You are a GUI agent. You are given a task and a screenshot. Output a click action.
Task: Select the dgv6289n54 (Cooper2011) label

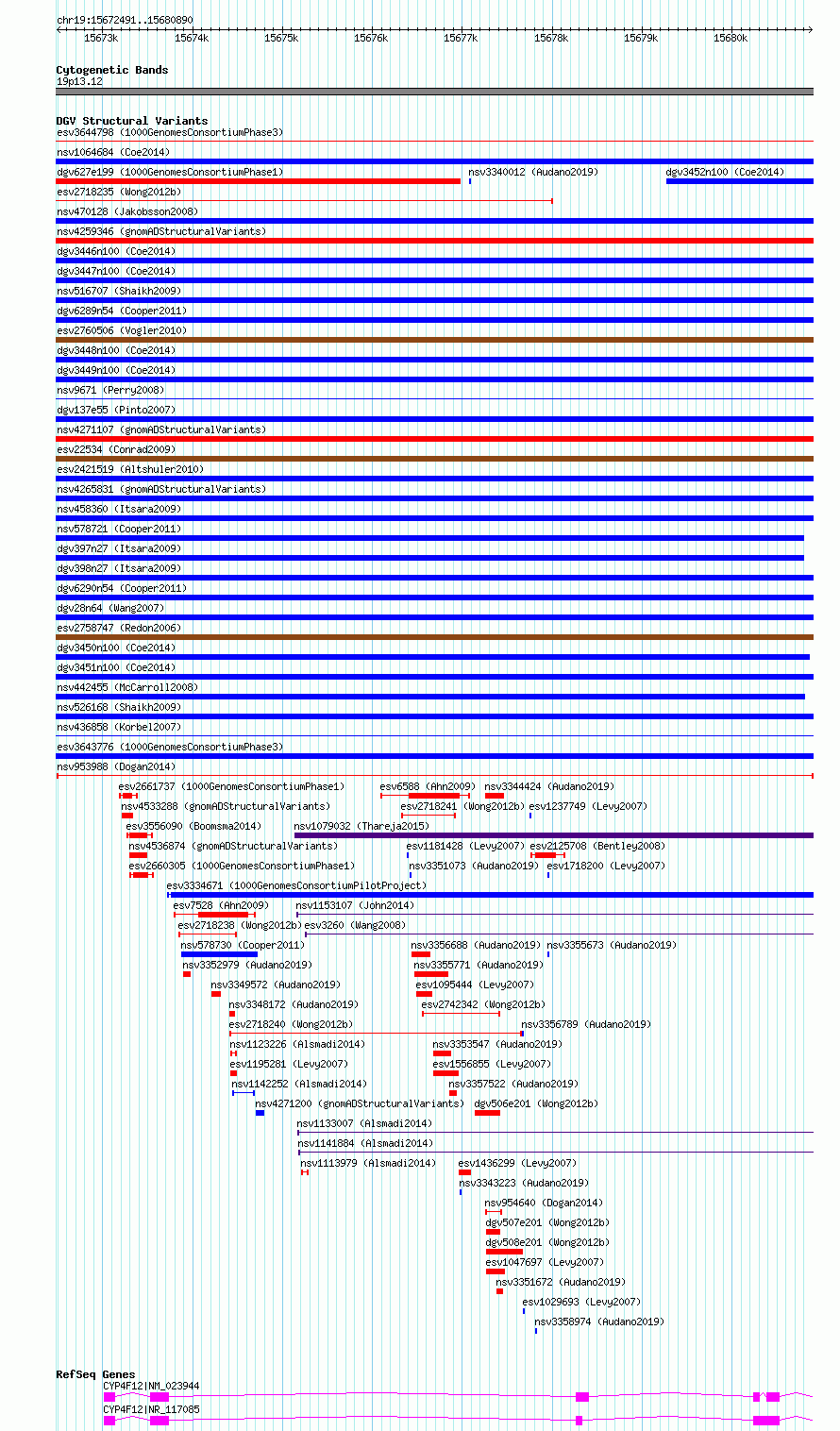122,311
